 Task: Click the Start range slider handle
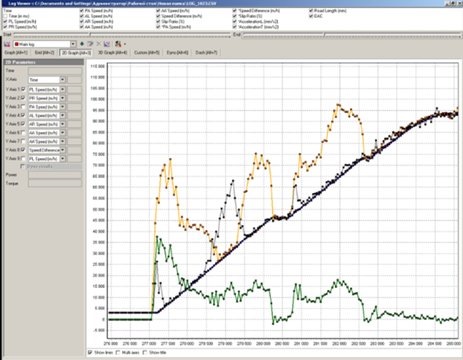coord(90,35)
